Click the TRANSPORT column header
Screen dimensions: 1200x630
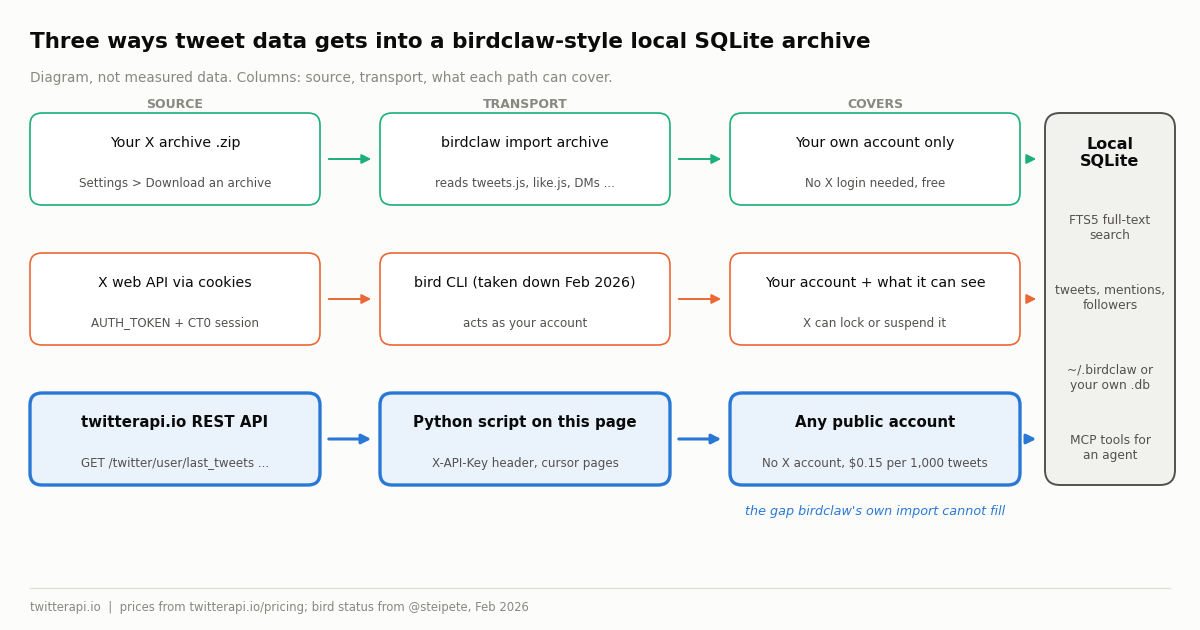coord(525,104)
